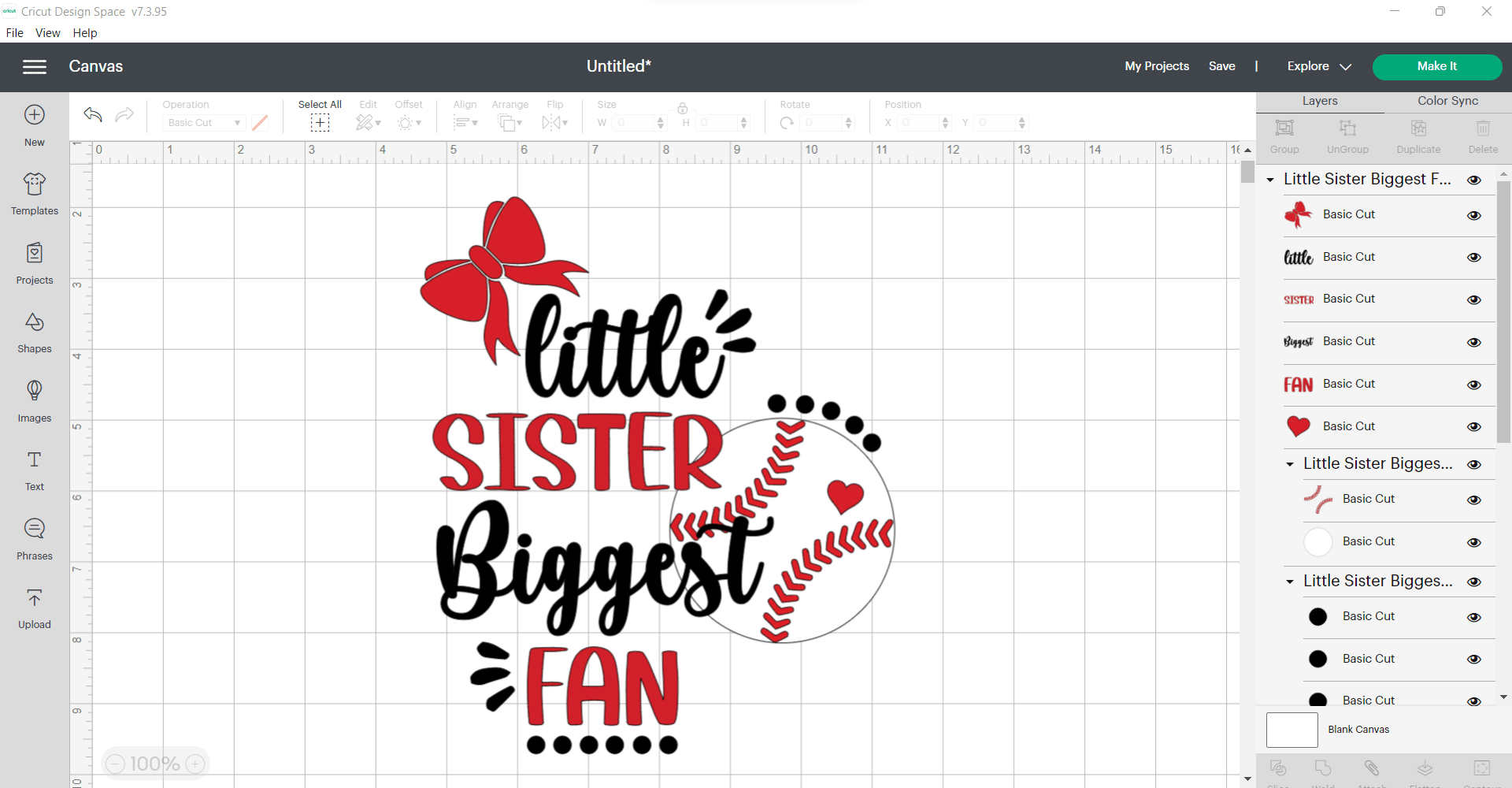1512x788 pixels.
Task: Click the Slice icon at panel bottom
Action: [1278, 768]
